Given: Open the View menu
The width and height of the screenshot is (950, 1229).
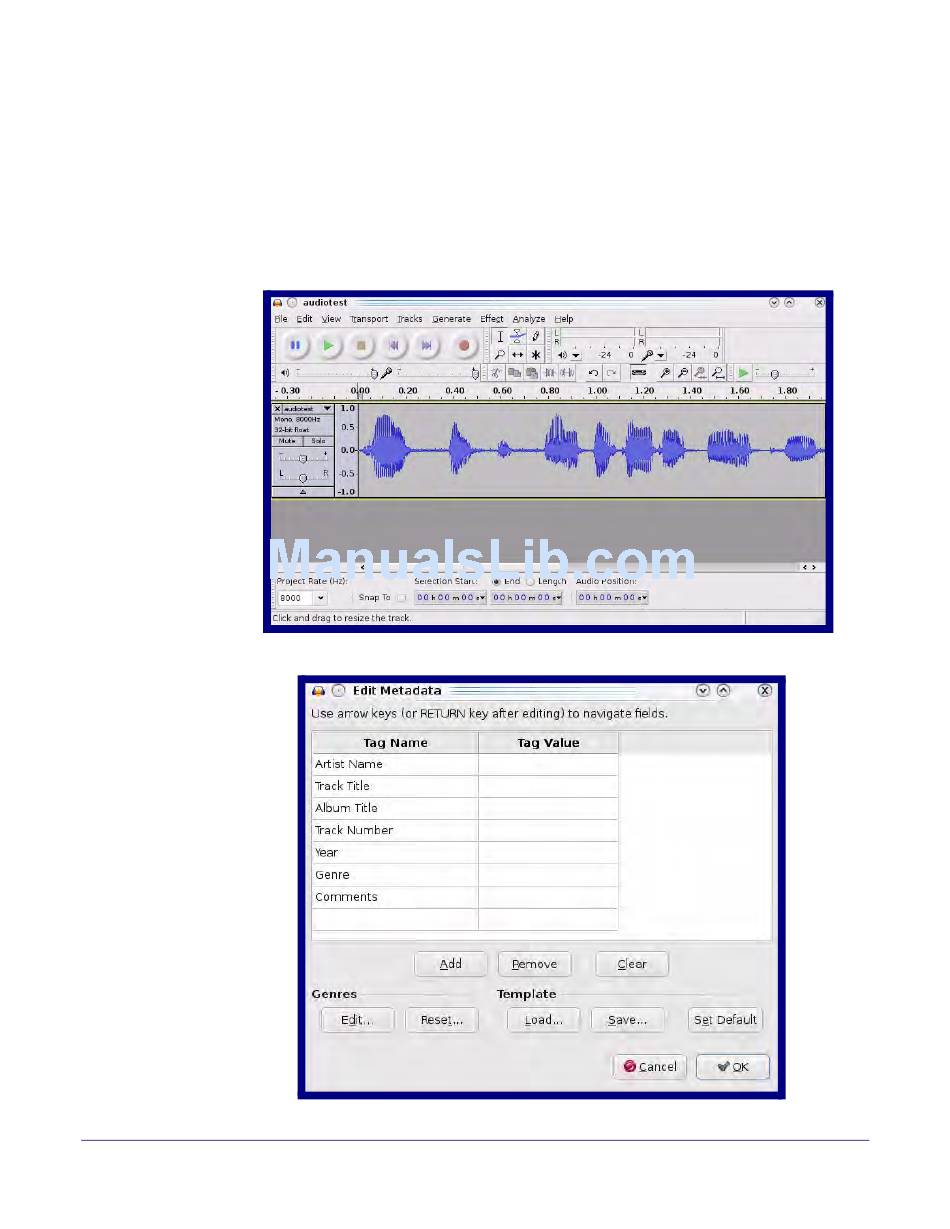Looking at the screenshot, I should (331, 319).
